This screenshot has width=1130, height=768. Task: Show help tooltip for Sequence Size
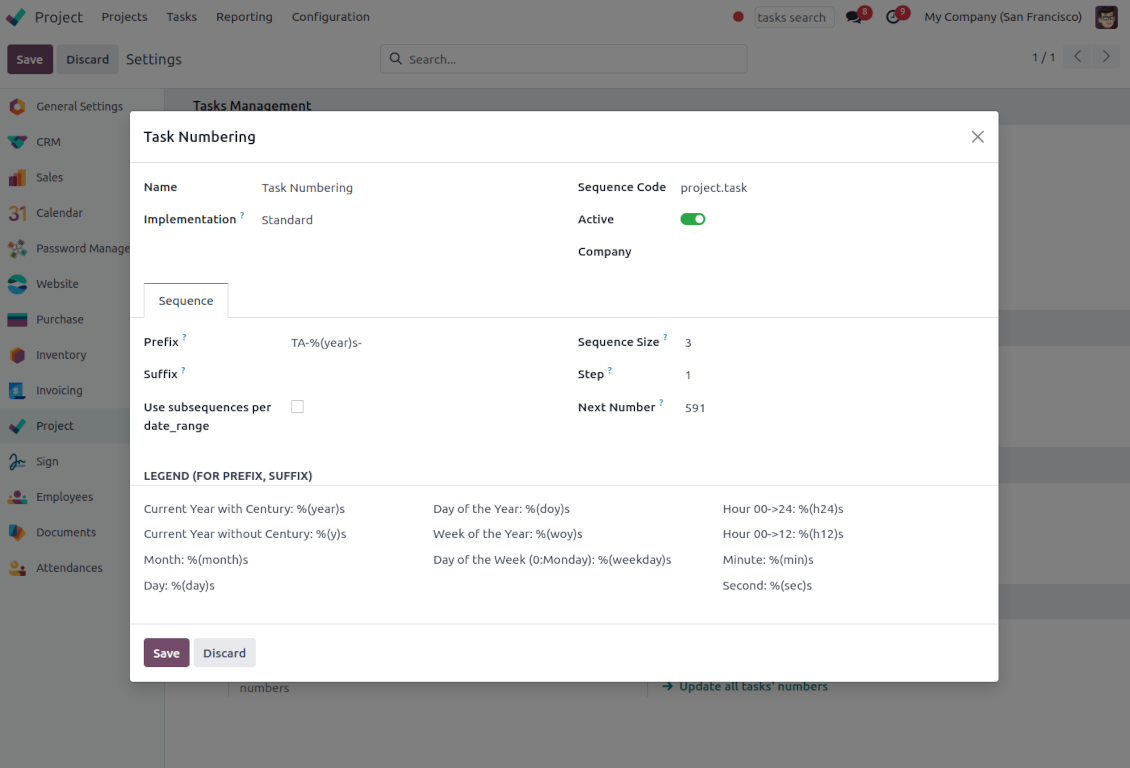(x=665, y=337)
